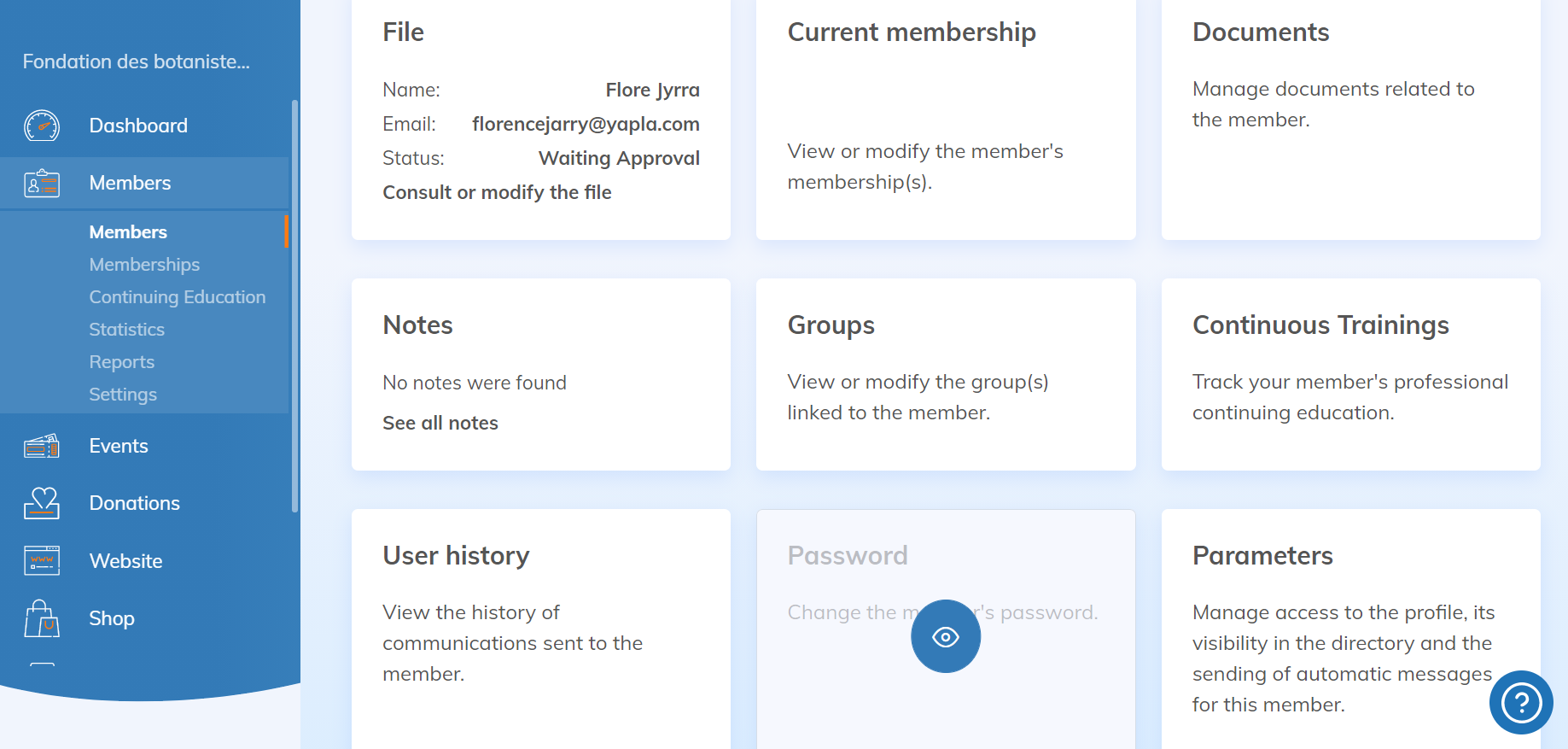Open Settings in the Members submenu
Viewport: 1568px width, 749px height.
pyautogui.click(x=123, y=395)
